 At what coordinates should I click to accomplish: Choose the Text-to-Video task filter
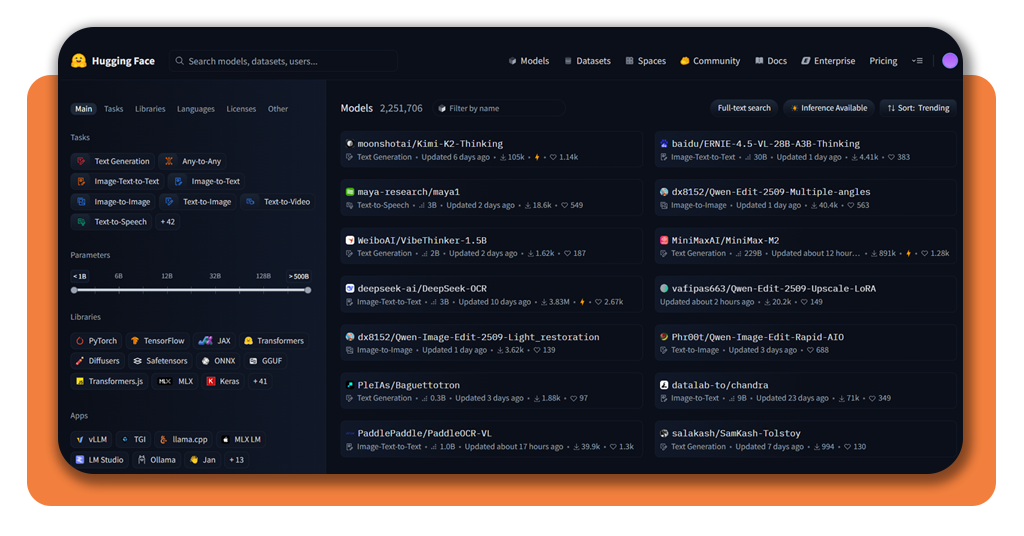pos(279,202)
